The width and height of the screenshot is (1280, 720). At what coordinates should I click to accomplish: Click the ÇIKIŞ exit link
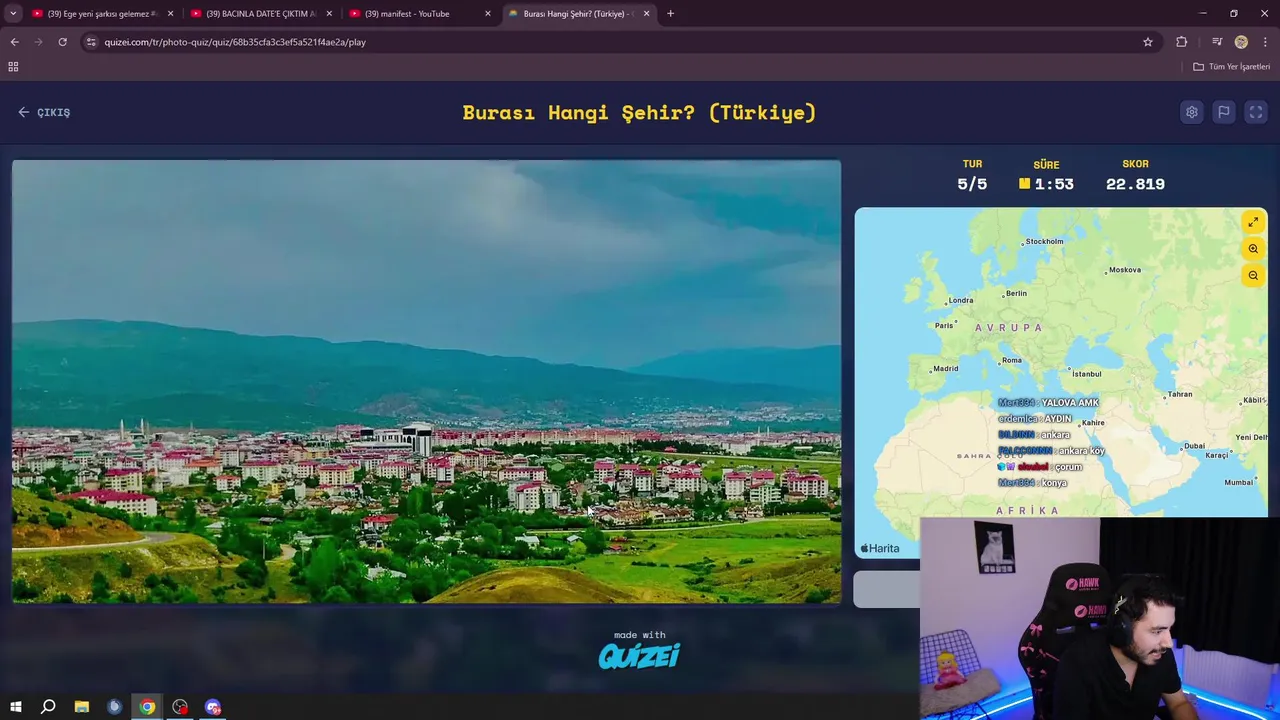tap(44, 112)
